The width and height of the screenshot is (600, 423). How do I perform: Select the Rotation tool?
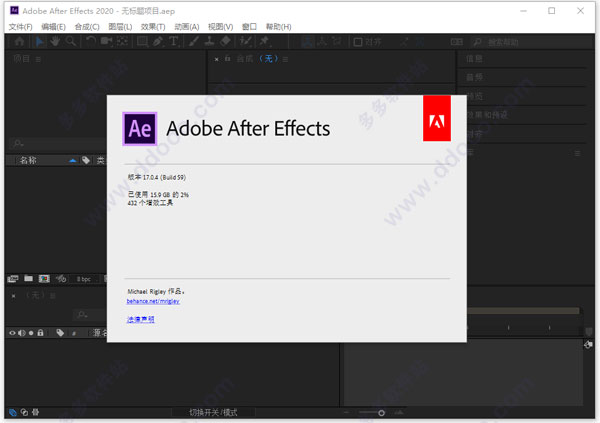pos(91,41)
